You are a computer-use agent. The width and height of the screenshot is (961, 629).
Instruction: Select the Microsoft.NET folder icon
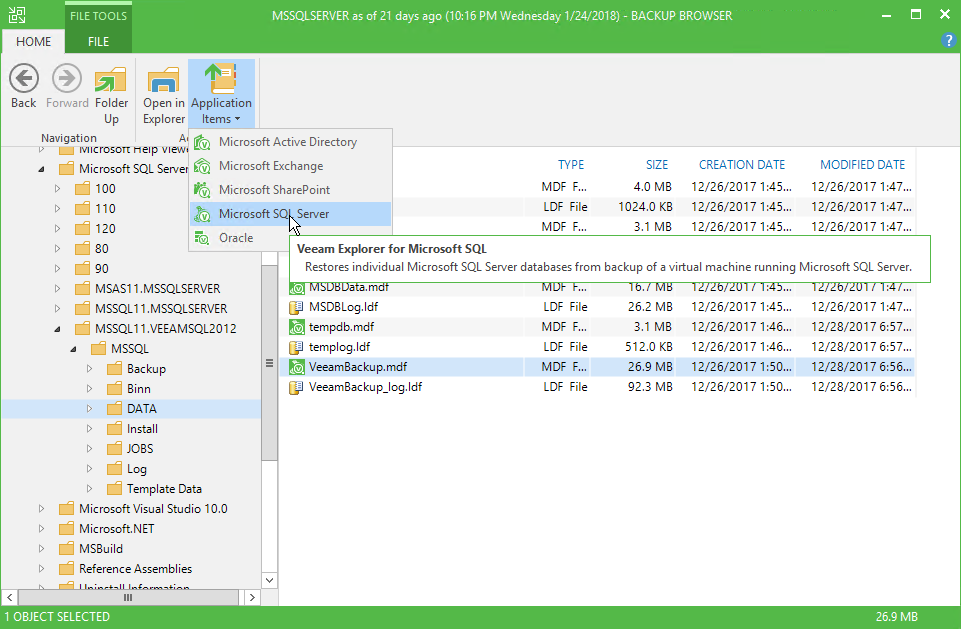66,529
